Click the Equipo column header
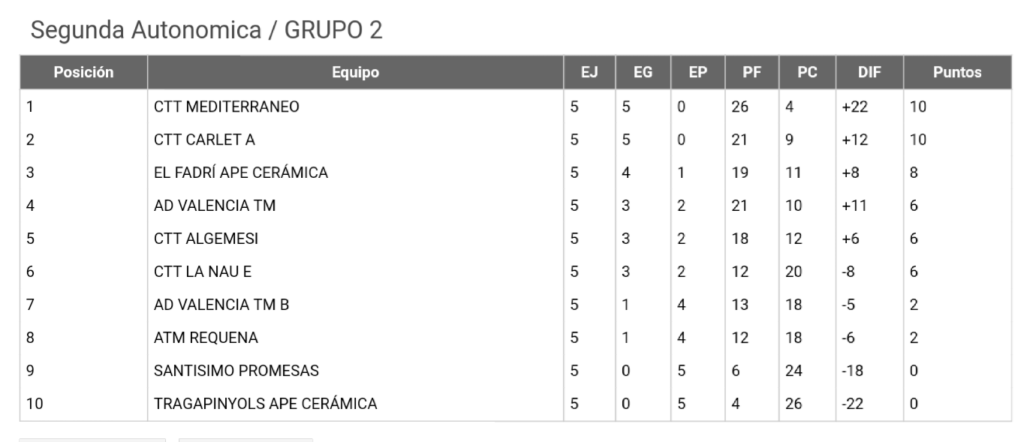 tap(355, 72)
